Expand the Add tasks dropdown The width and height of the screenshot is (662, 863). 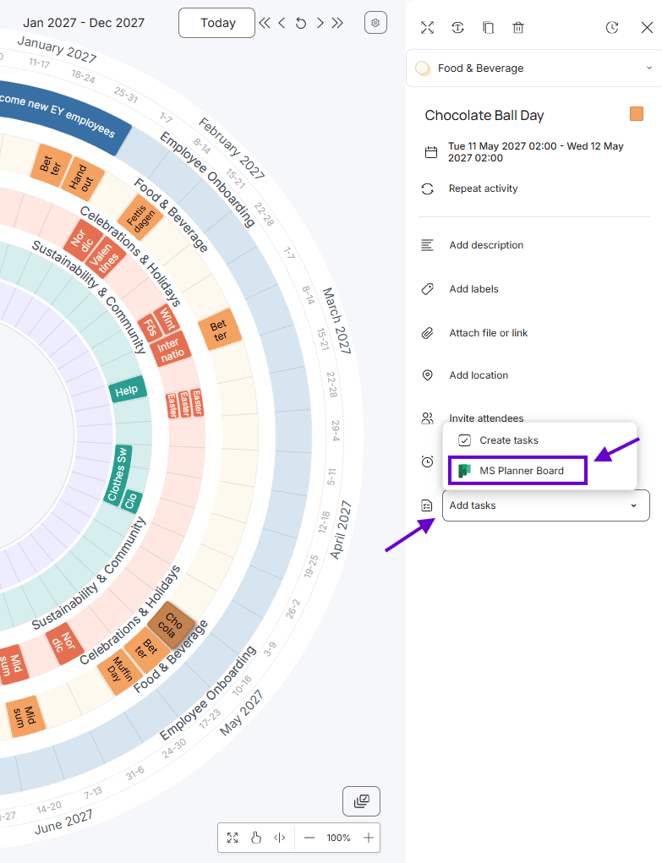click(x=546, y=505)
